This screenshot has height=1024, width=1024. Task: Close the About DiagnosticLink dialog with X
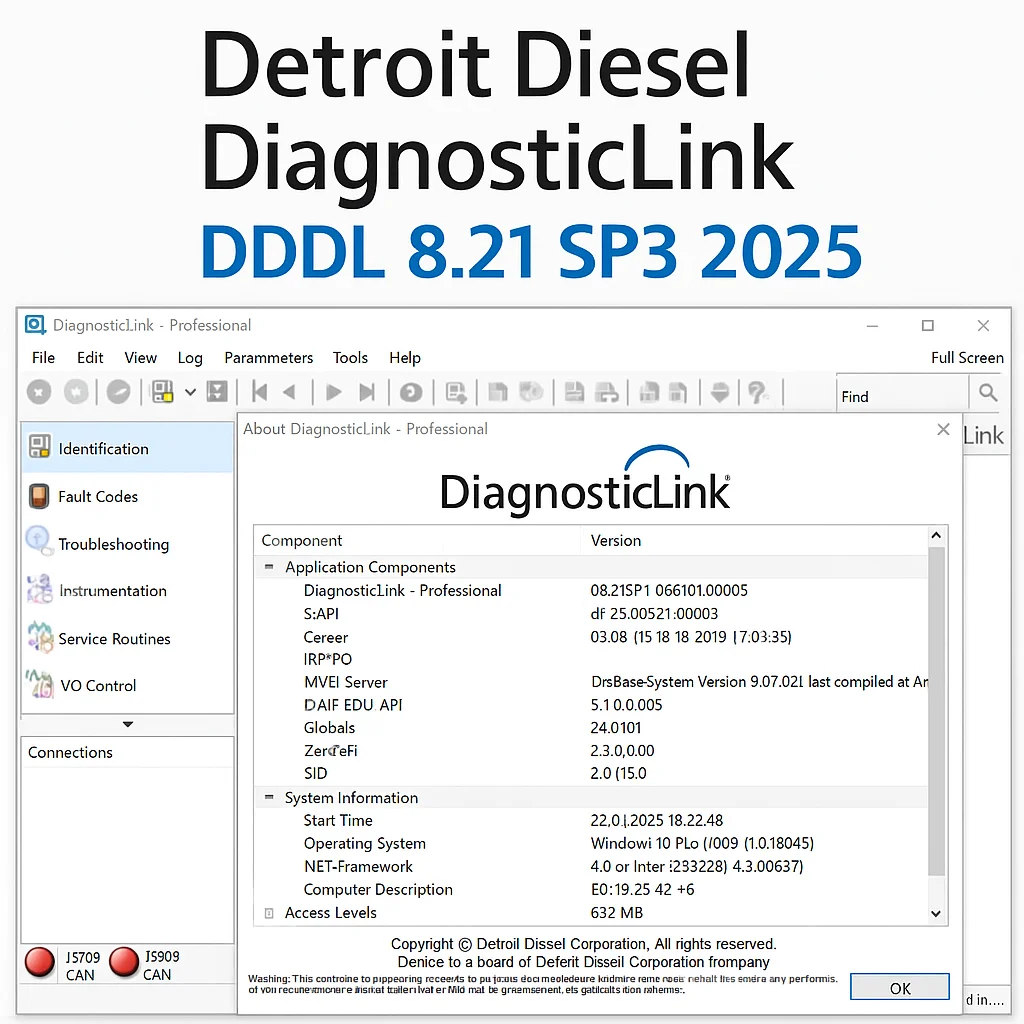coord(943,429)
